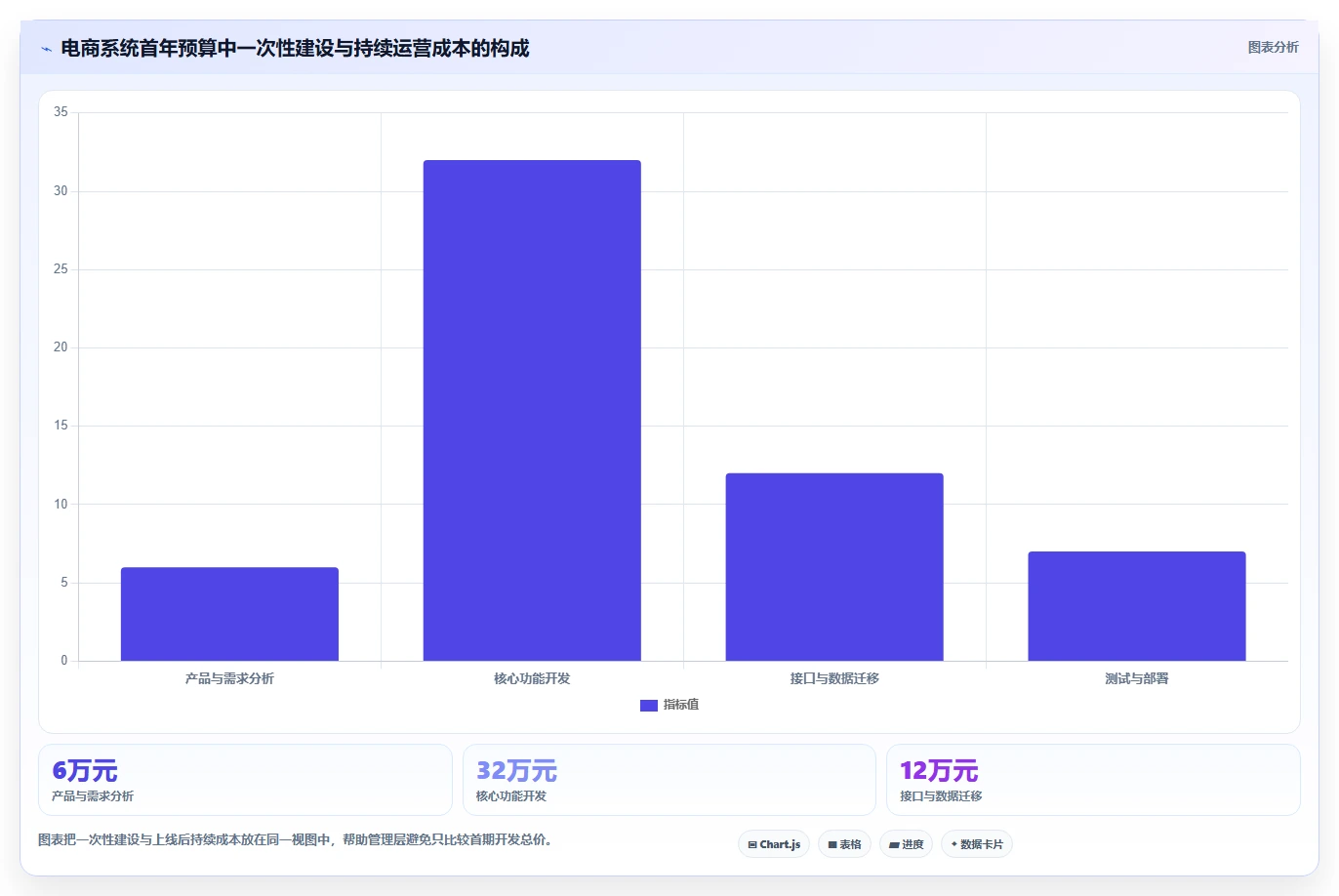Click the chart title 电商系统首年预算中一次性建设与持续运营成本的构成
The height and width of the screenshot is (896, 1339).
pyautogui.click(x=295, y=48)
